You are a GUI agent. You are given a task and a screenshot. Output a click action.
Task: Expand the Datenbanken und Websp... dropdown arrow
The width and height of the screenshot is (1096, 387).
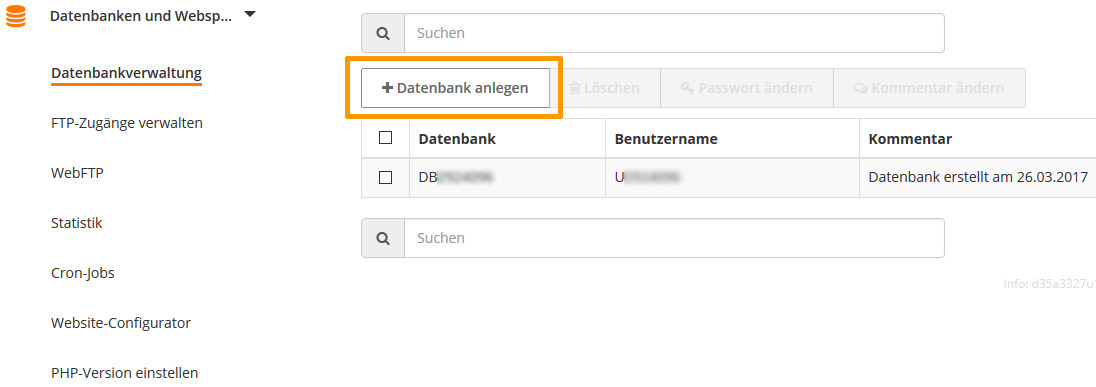tap(250, 15)
